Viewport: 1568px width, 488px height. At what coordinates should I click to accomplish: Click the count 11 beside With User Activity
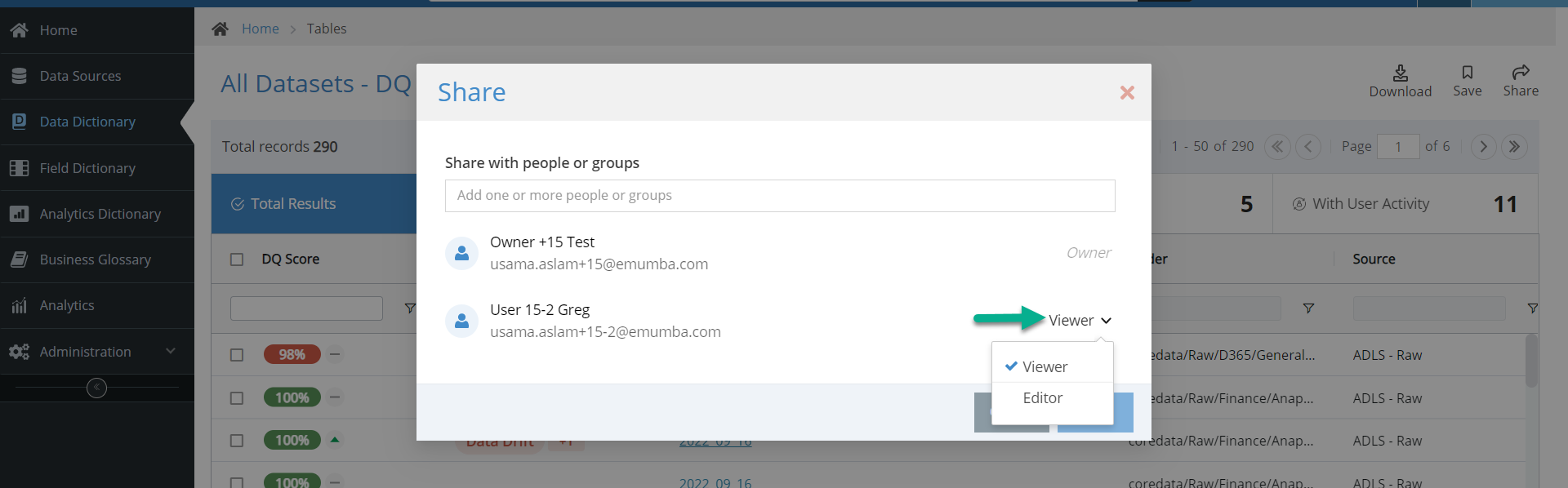click(1505, 204)
